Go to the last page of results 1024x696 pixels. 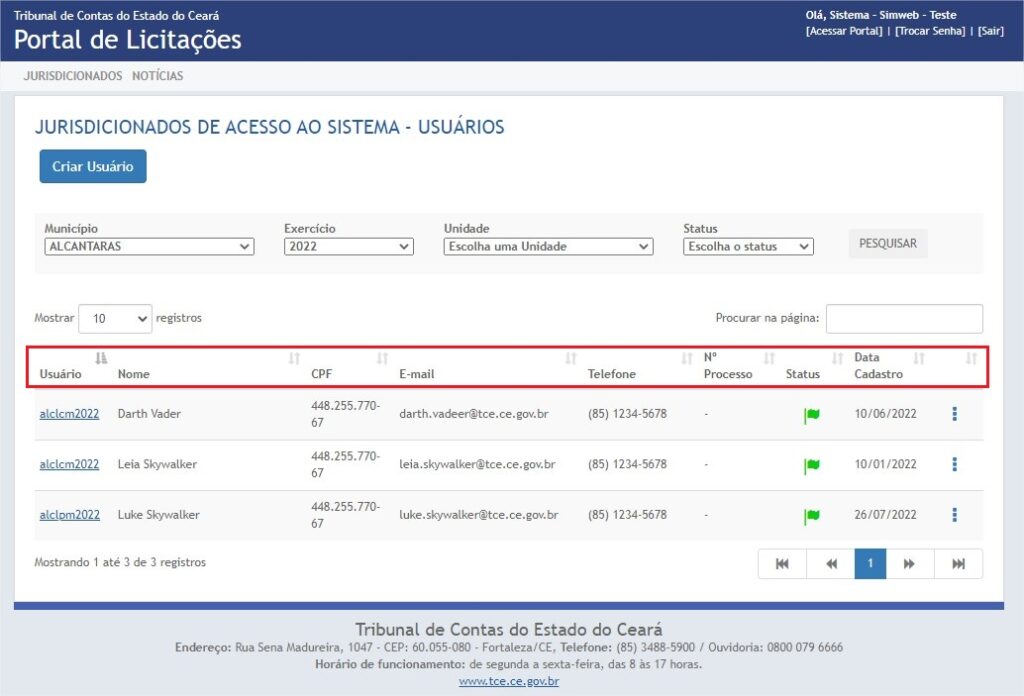click(958, 564)
